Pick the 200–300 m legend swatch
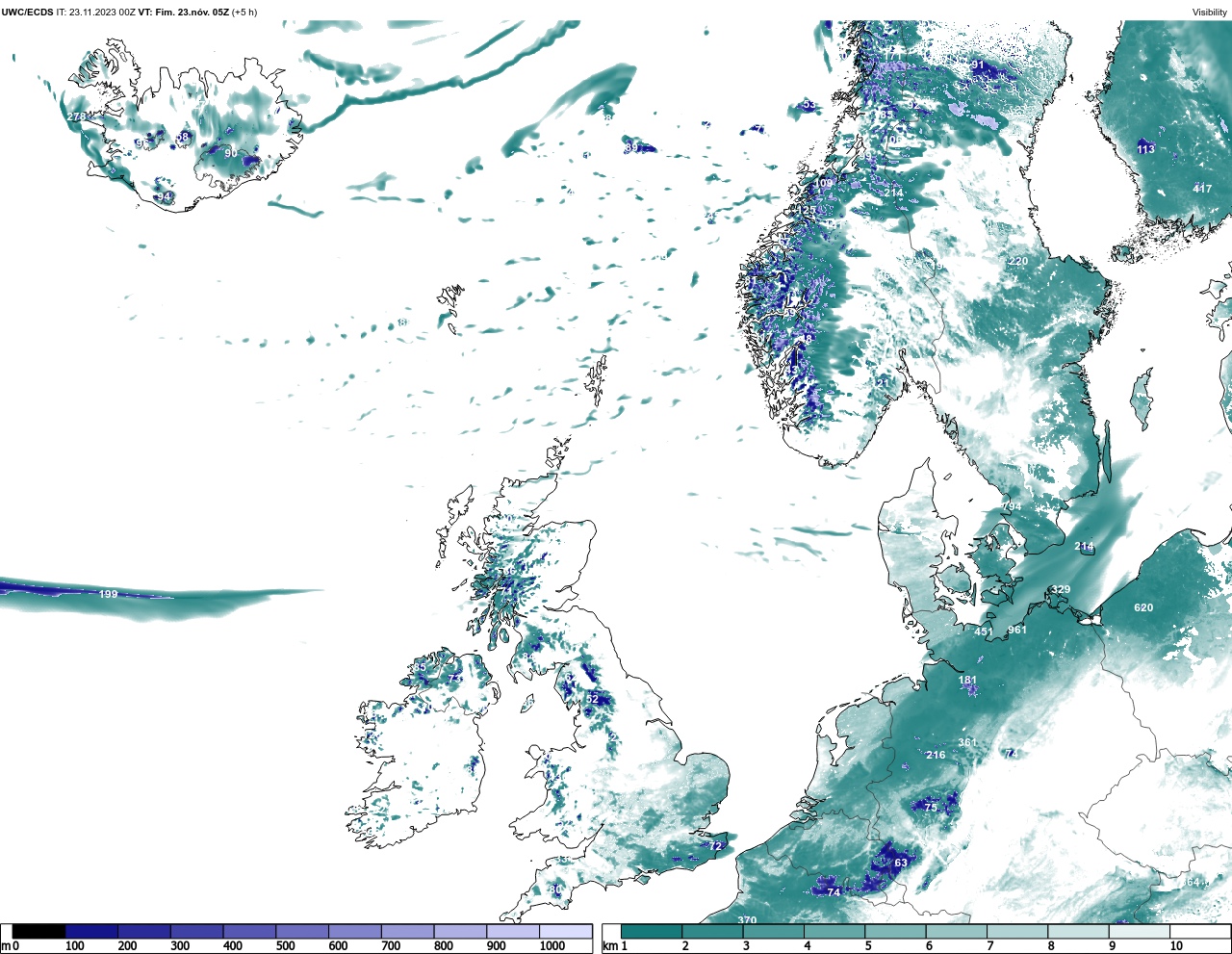This screenshot has height=954, width=1232. [x=144, y=931]
